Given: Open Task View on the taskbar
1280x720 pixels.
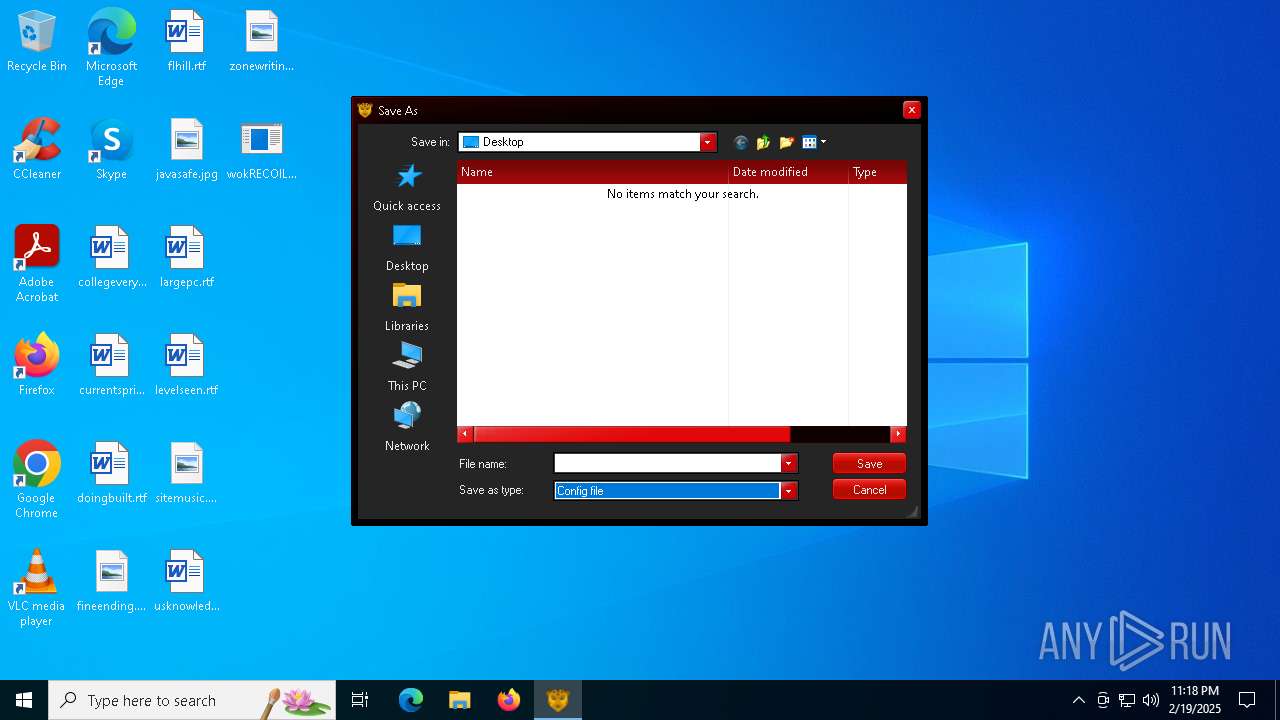Looking at the screenshot, I should click(360, 700).
